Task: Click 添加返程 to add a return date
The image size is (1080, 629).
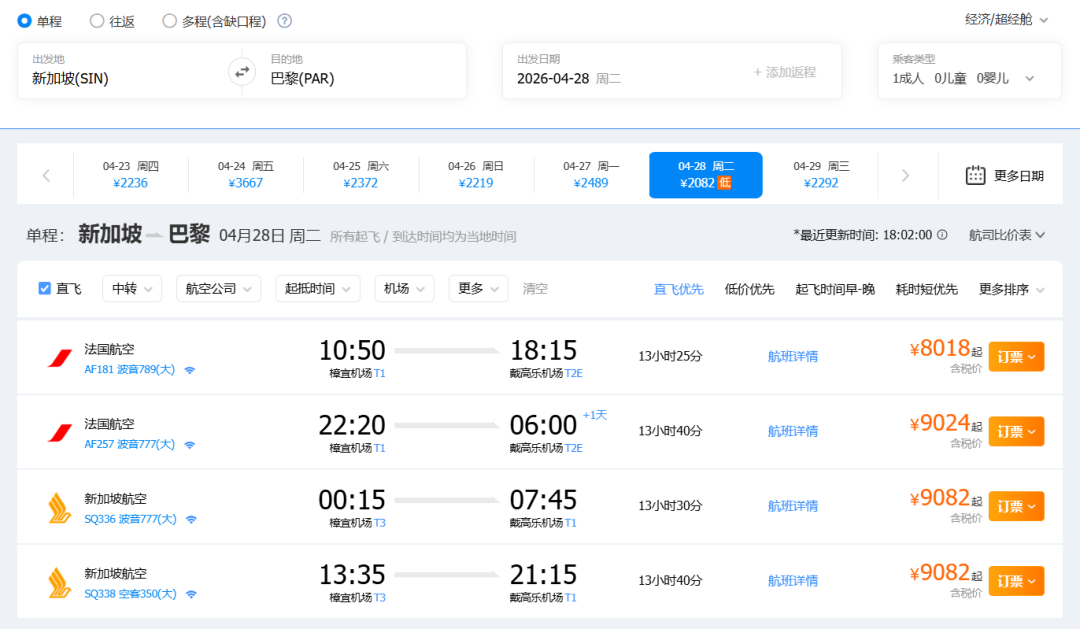Action: point(784,72)
